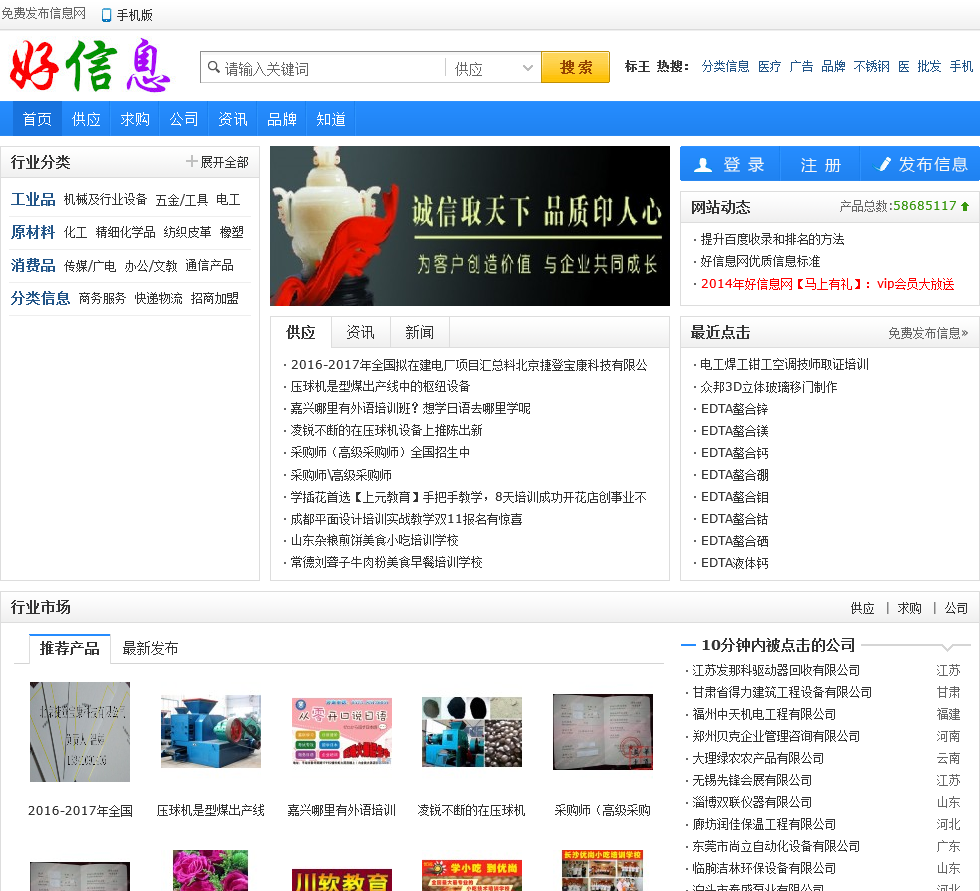Viewport: 980px width, 891px height.
Task: Click 求购 filter in 行业市场 header
Action: coord(909,608)
